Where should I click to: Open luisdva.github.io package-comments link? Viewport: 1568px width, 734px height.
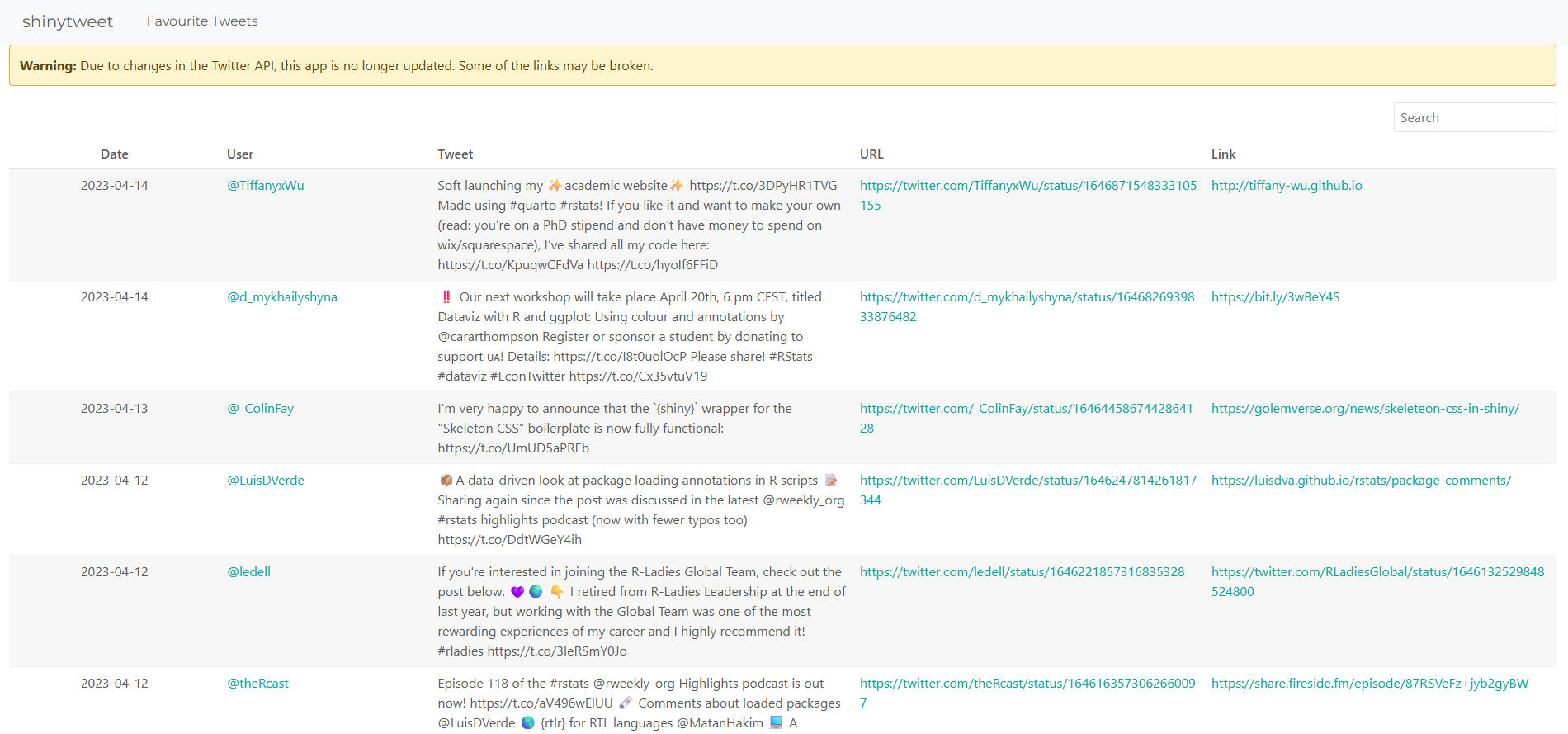click(1361, 481)
